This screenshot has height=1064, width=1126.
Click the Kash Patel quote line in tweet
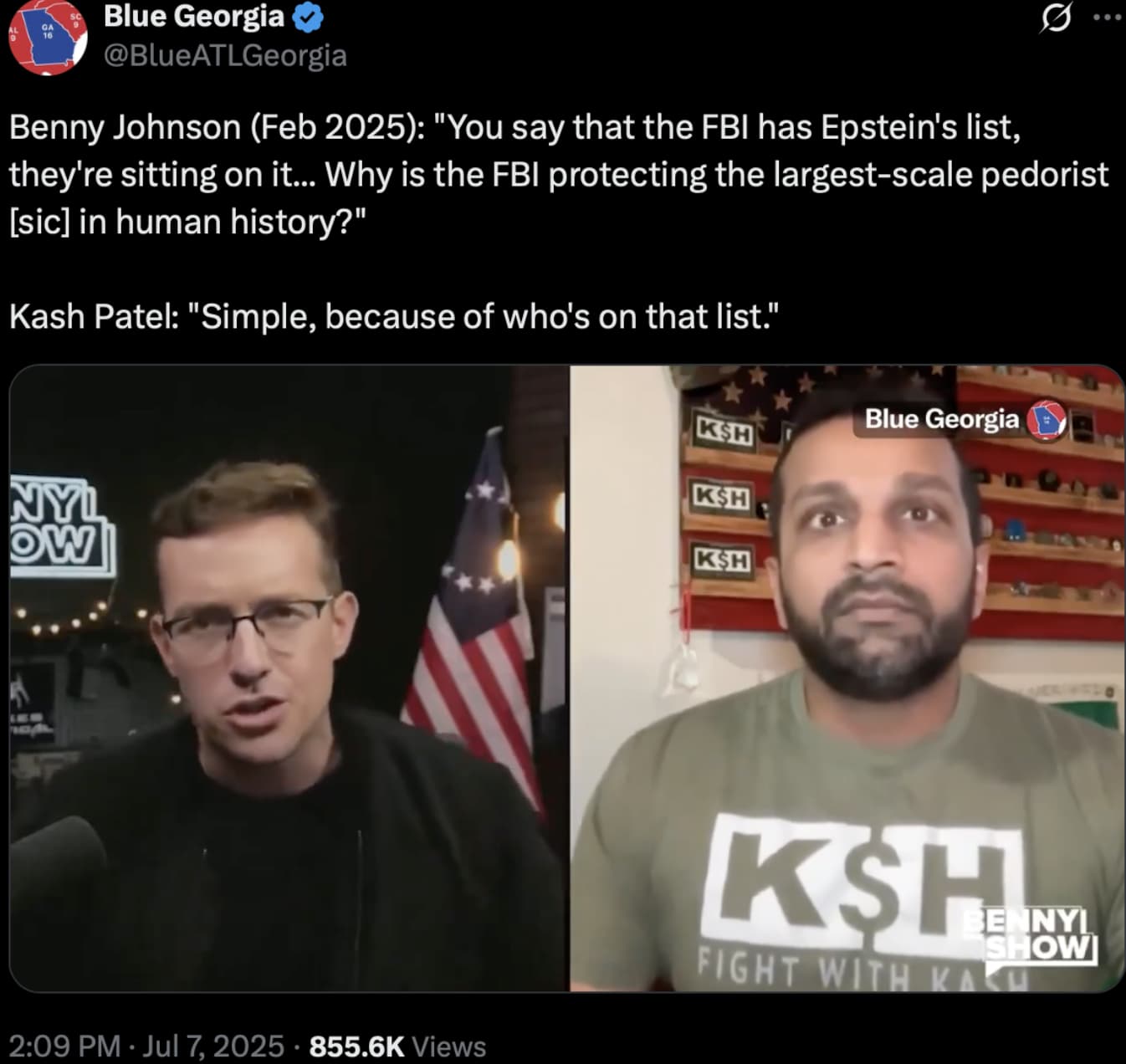[394, 317]
